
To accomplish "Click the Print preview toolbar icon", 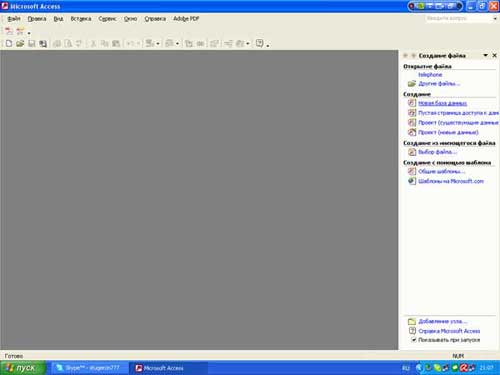I will coord(68,43).
